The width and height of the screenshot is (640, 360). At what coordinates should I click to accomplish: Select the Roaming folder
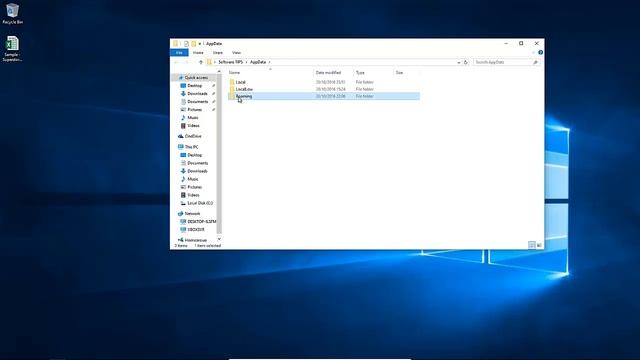click(x=324, y=96)
